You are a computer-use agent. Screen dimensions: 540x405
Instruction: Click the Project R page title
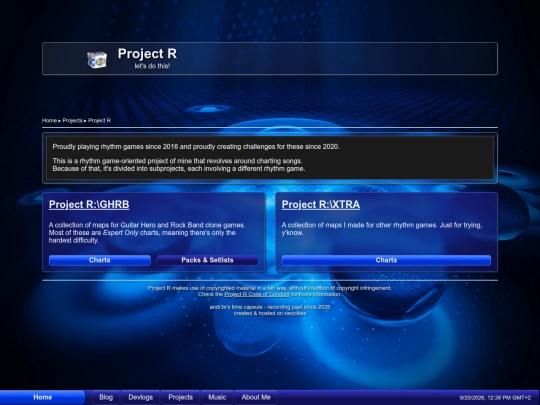click(x=147, y=54)
